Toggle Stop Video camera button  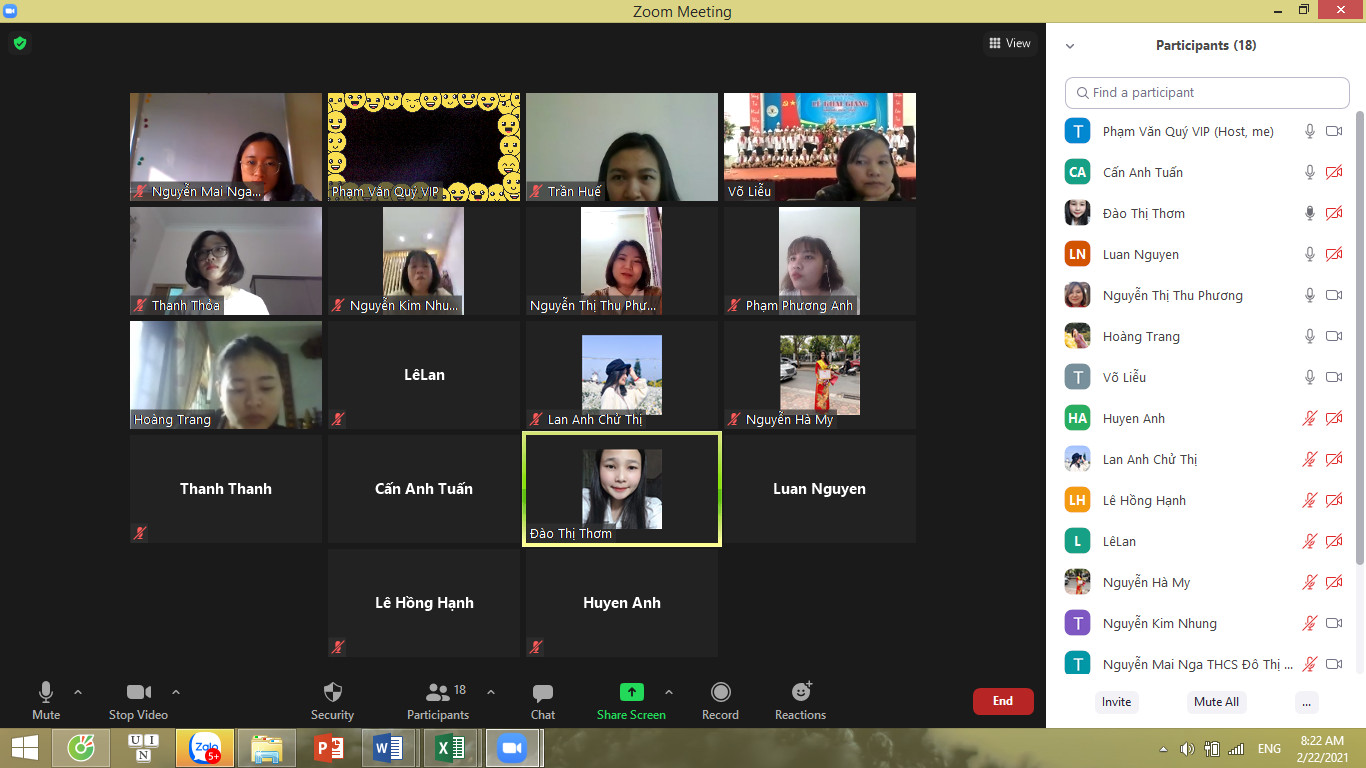(138, 692)
